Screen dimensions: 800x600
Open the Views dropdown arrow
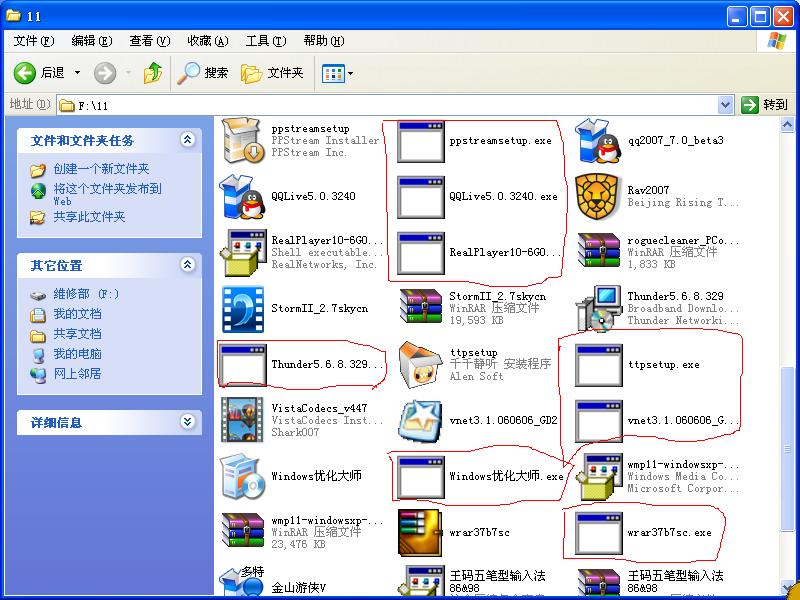coord(351,74)
